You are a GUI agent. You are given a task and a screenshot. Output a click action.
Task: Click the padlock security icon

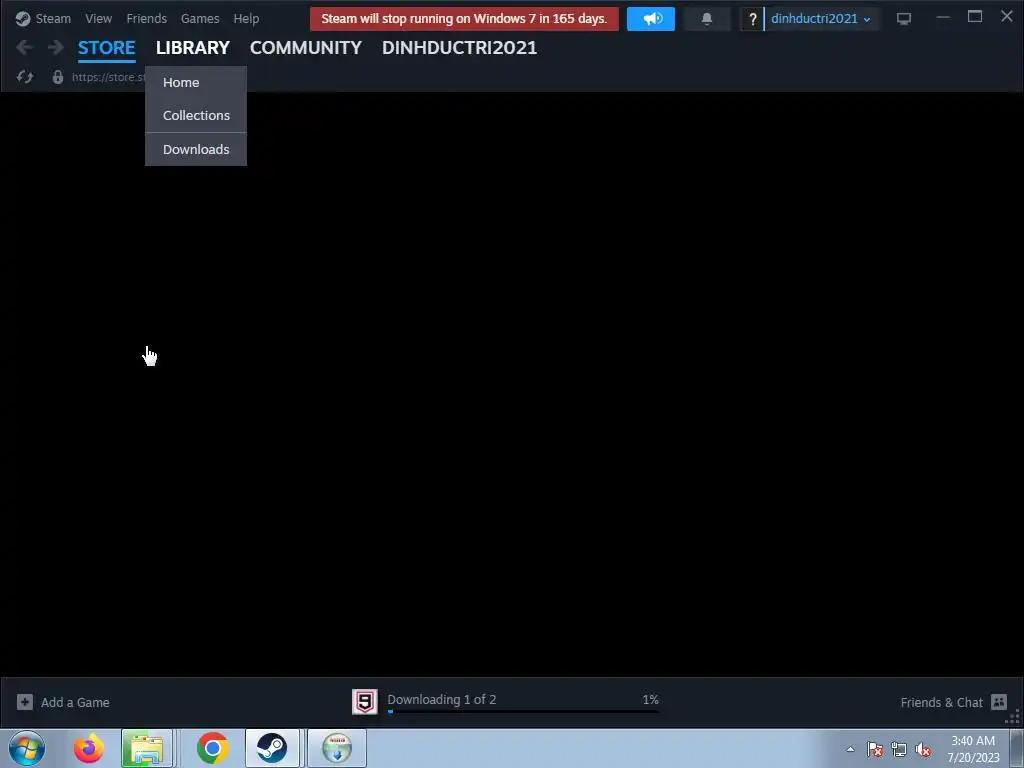pyautogui.click(x=57, y=77)
